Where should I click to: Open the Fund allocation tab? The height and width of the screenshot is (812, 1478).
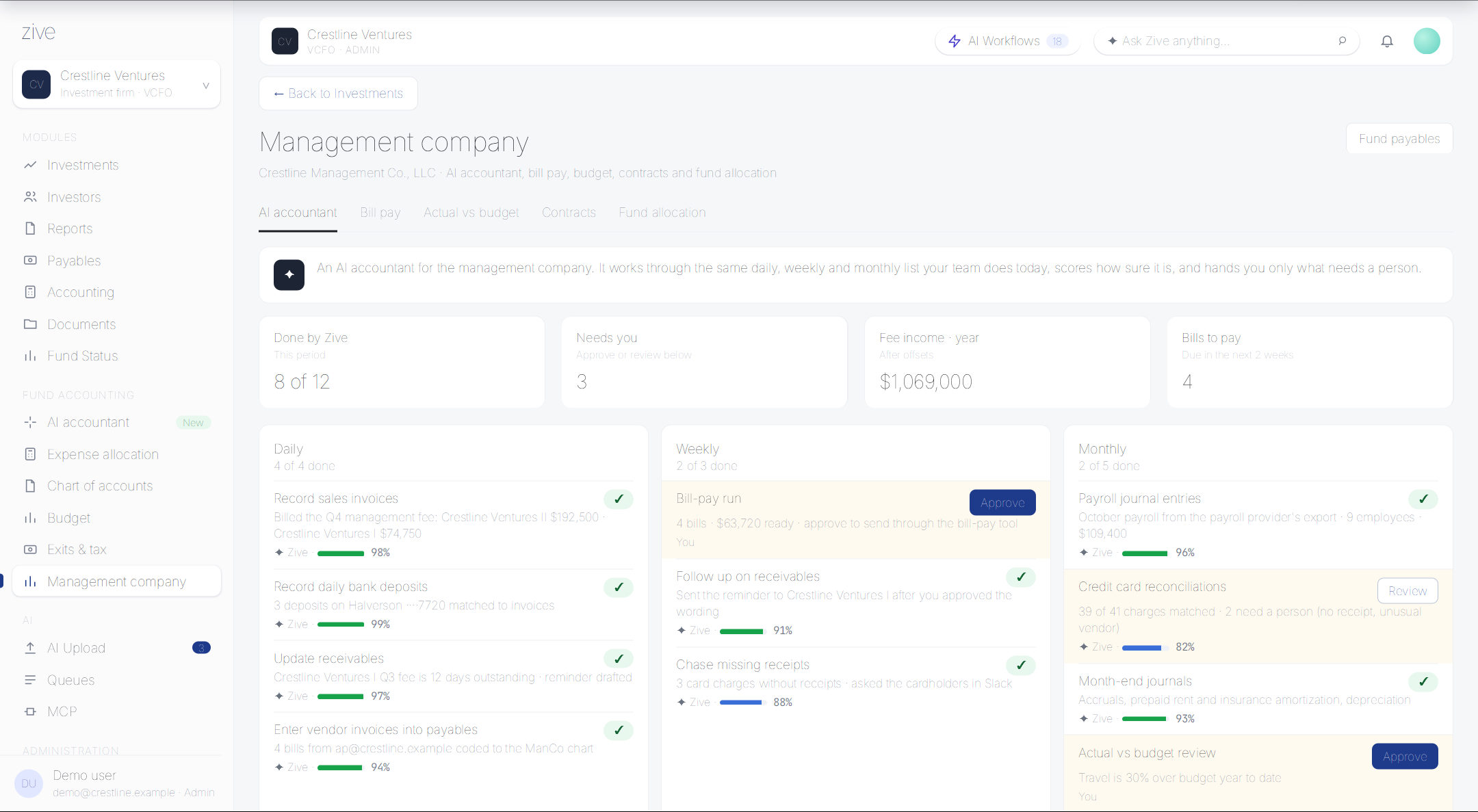662,213
